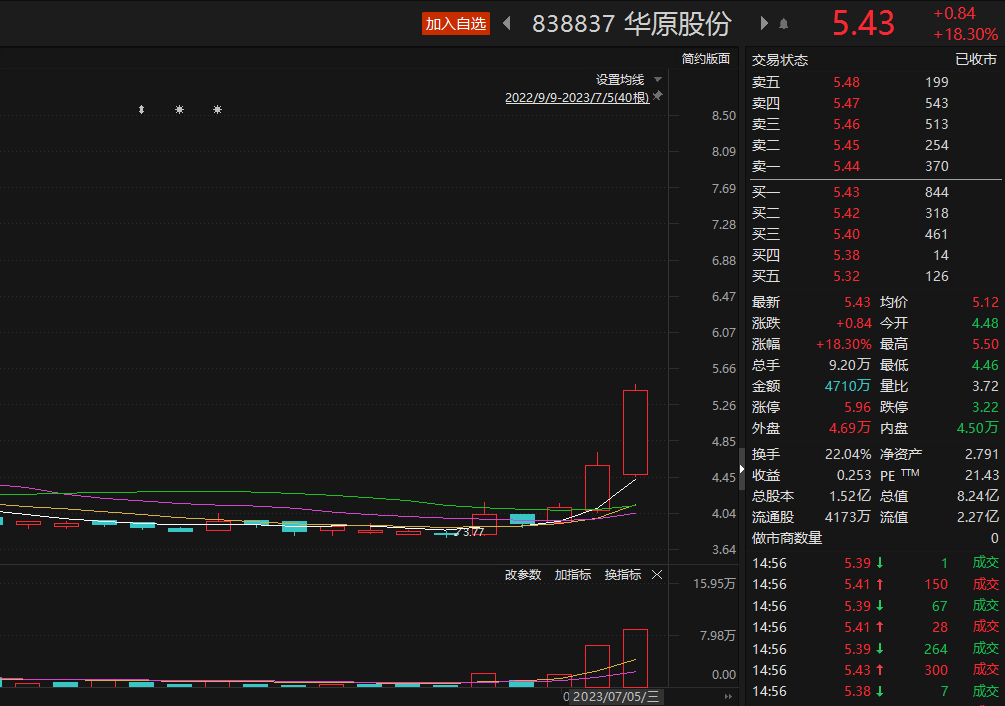Click the 量比 value 3.72
This screenshot has height=706, width=1005.
click(x=985, y=386)
